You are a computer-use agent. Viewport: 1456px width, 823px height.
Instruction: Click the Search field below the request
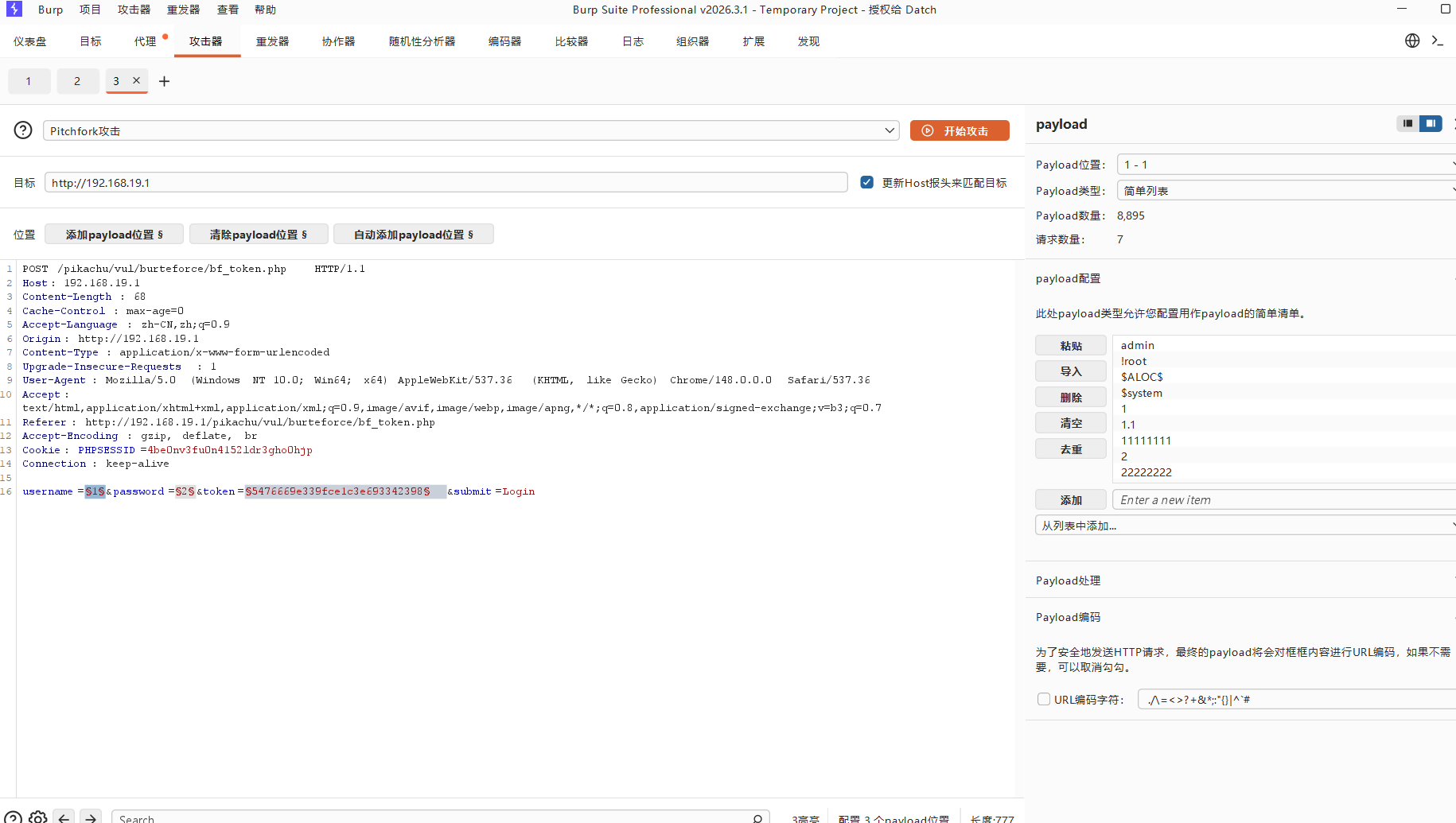click(x=441, y=817)
